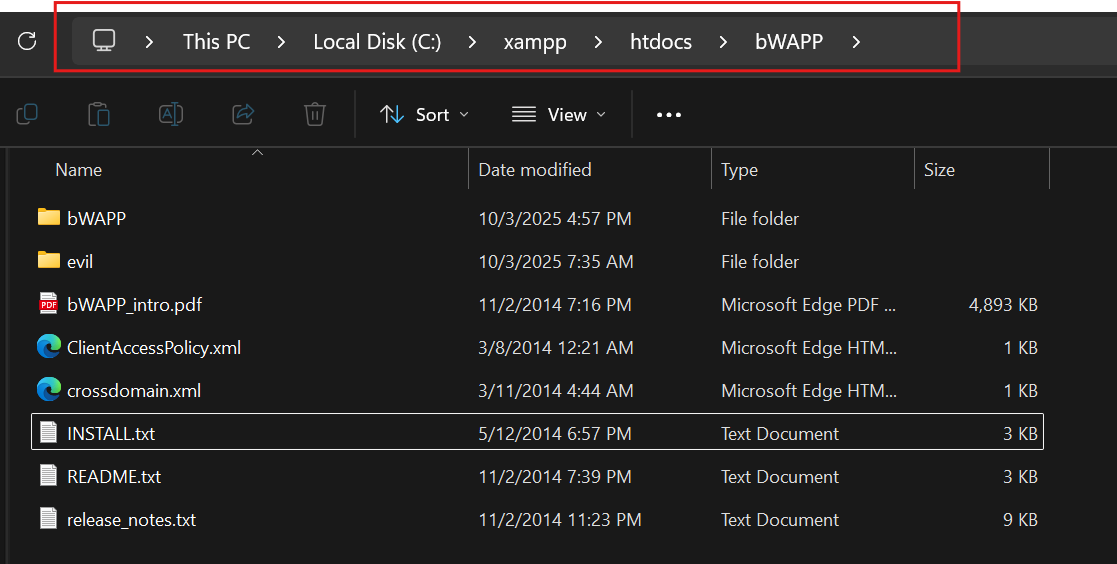Screen dimensions: 1117x564
Task: Navigate to htdocs in breadcrumb
Action: click(660, 42)
